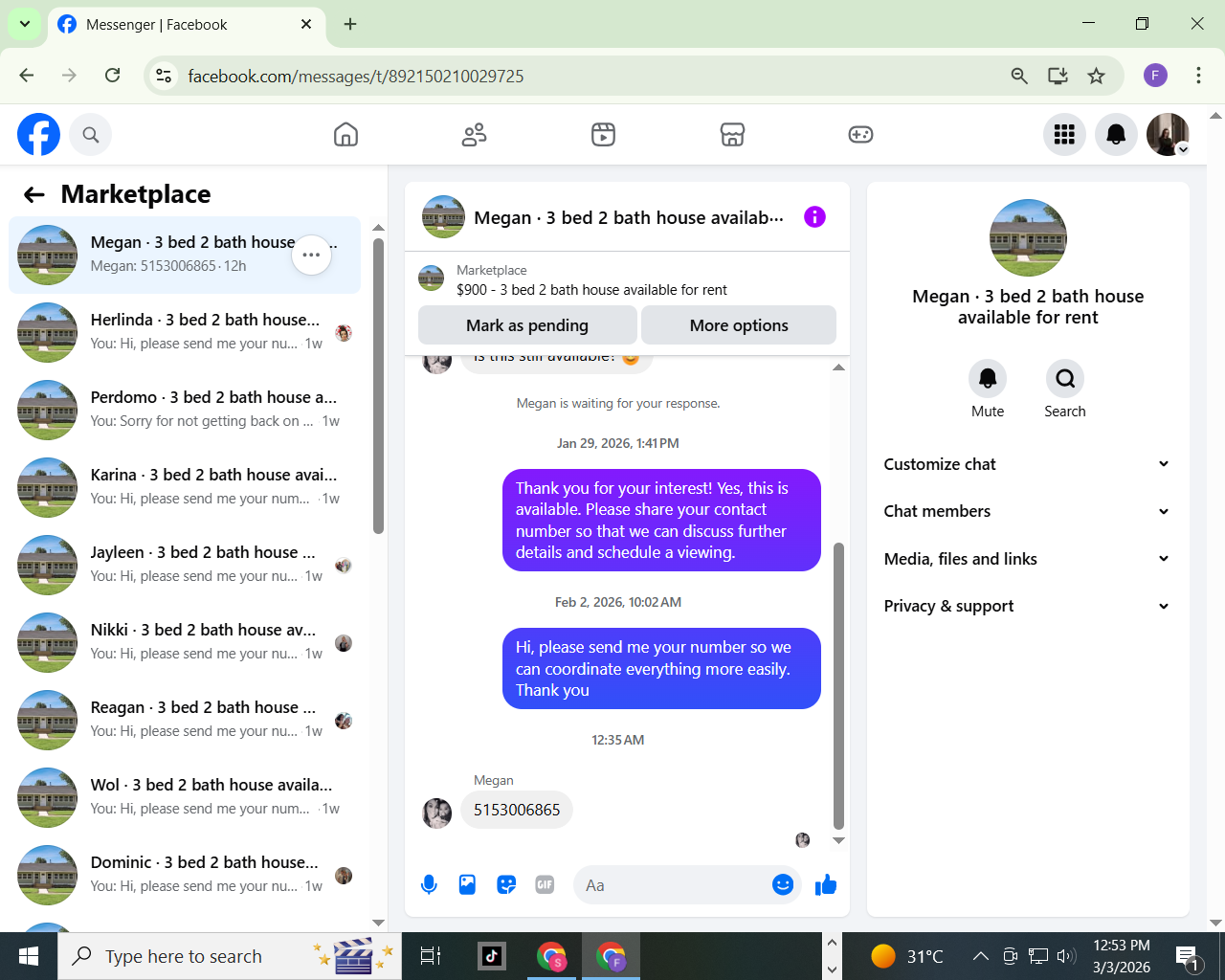Image resolution: width=1225 pixels, height=980 pixels.
Task: Open the Friends icon in top navigation
Action: point(475,135)
